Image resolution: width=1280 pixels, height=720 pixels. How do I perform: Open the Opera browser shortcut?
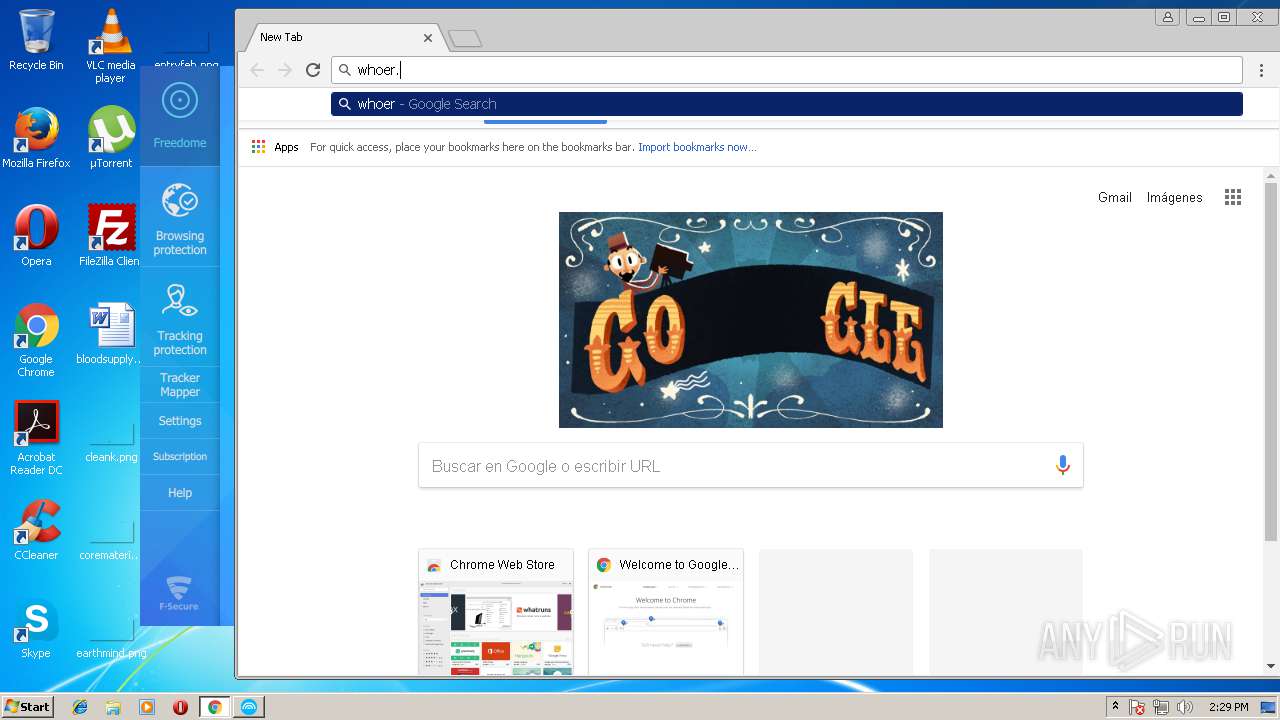pyautogui.click(x=36, y=236)
